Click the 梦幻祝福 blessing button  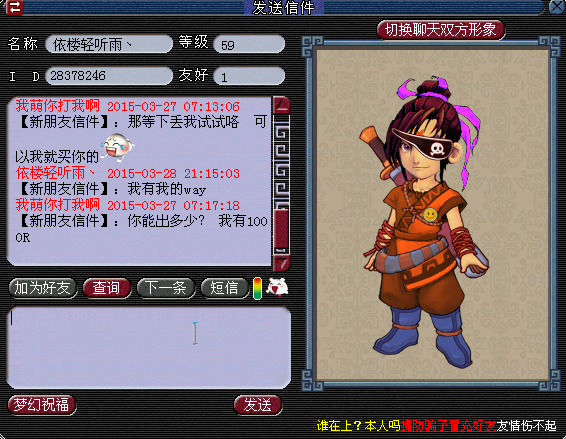42,405
